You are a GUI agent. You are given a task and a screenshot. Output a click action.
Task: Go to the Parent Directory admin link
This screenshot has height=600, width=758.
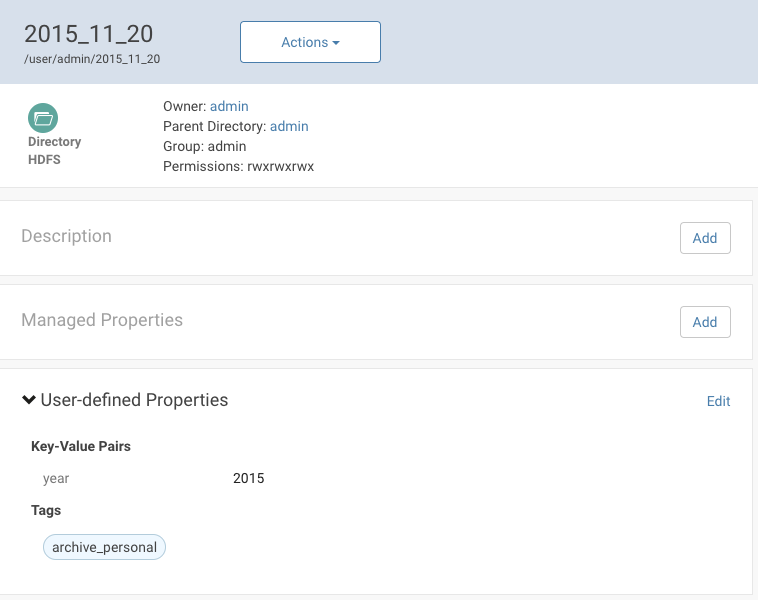point(289,126)
